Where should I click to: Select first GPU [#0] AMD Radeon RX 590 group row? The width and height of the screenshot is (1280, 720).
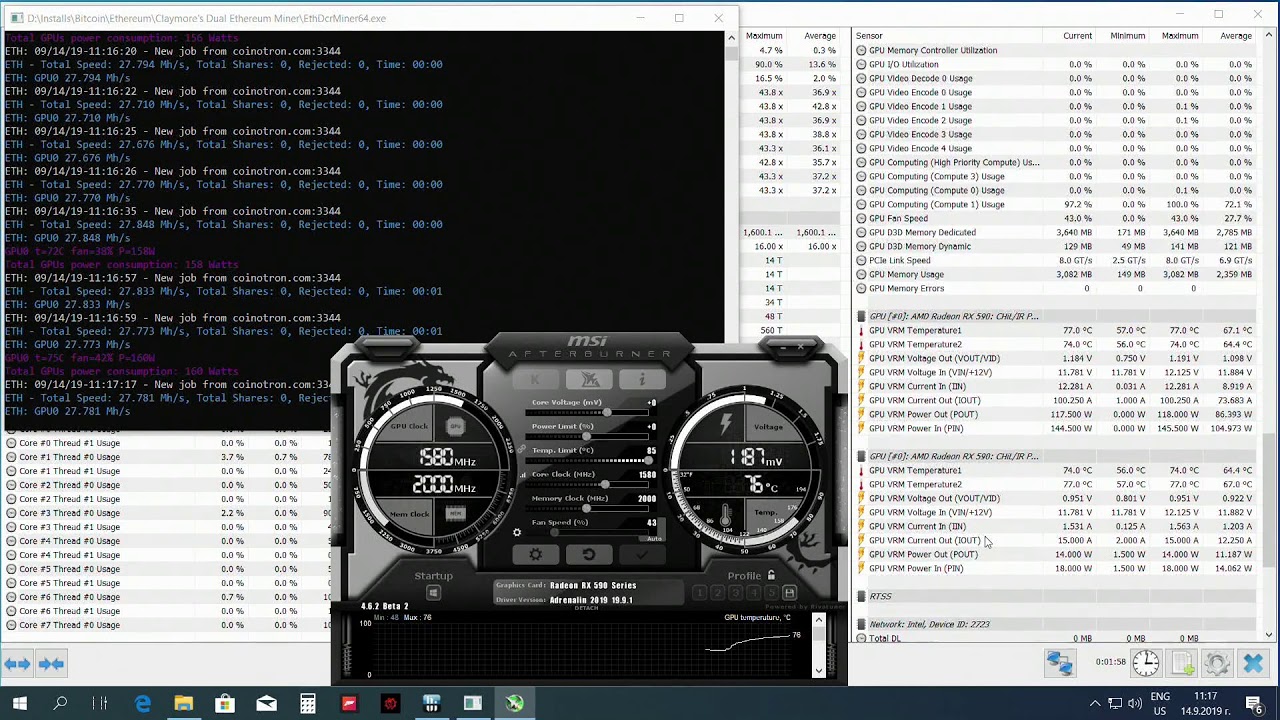coord(1056,316)
